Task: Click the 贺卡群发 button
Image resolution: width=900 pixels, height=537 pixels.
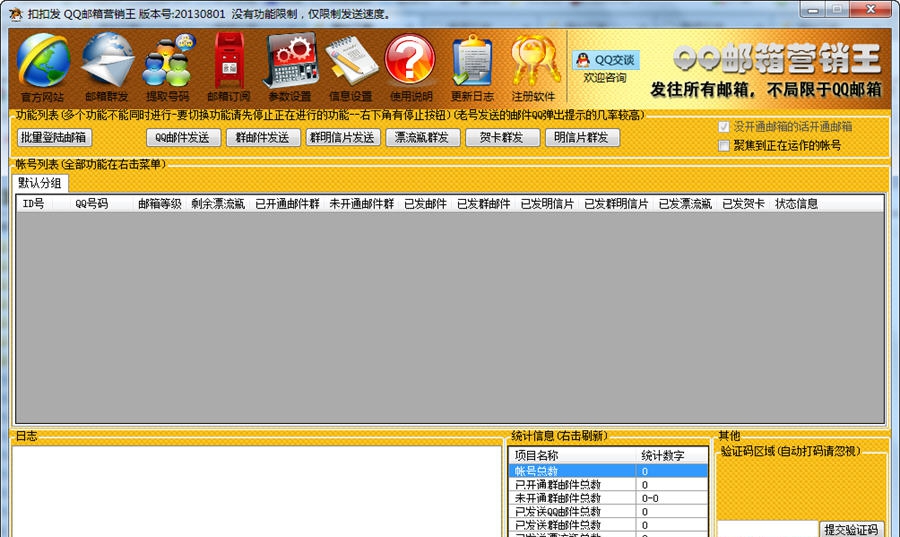Action: point(502,138)
